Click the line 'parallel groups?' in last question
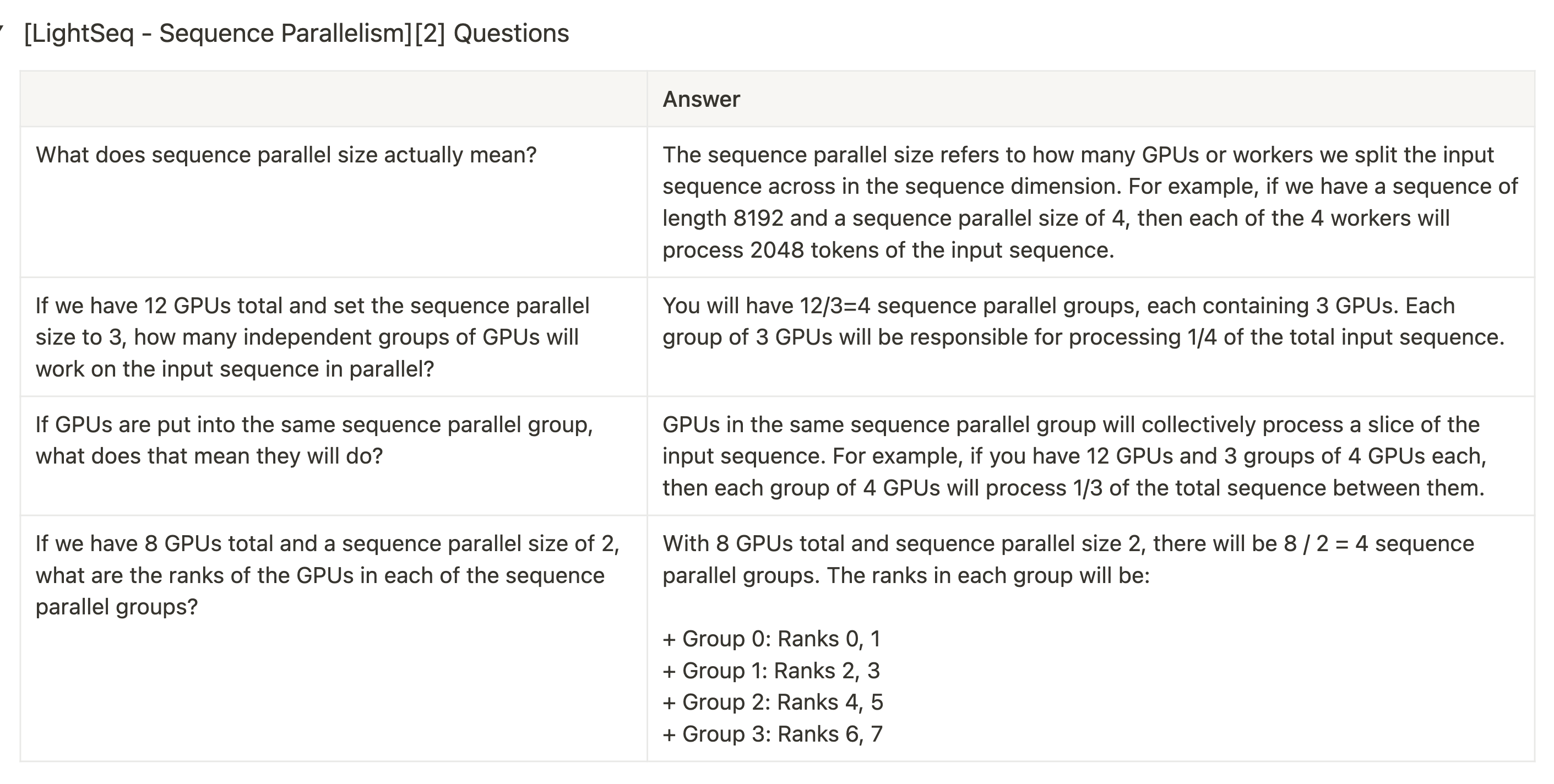1554x784 pixels. click(x=116, y=607)
